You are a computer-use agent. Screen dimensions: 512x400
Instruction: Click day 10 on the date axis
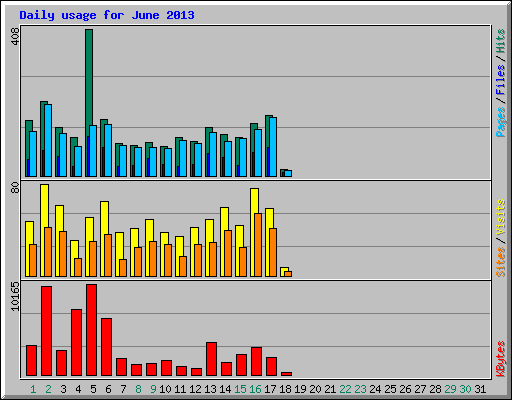point(165,389)
